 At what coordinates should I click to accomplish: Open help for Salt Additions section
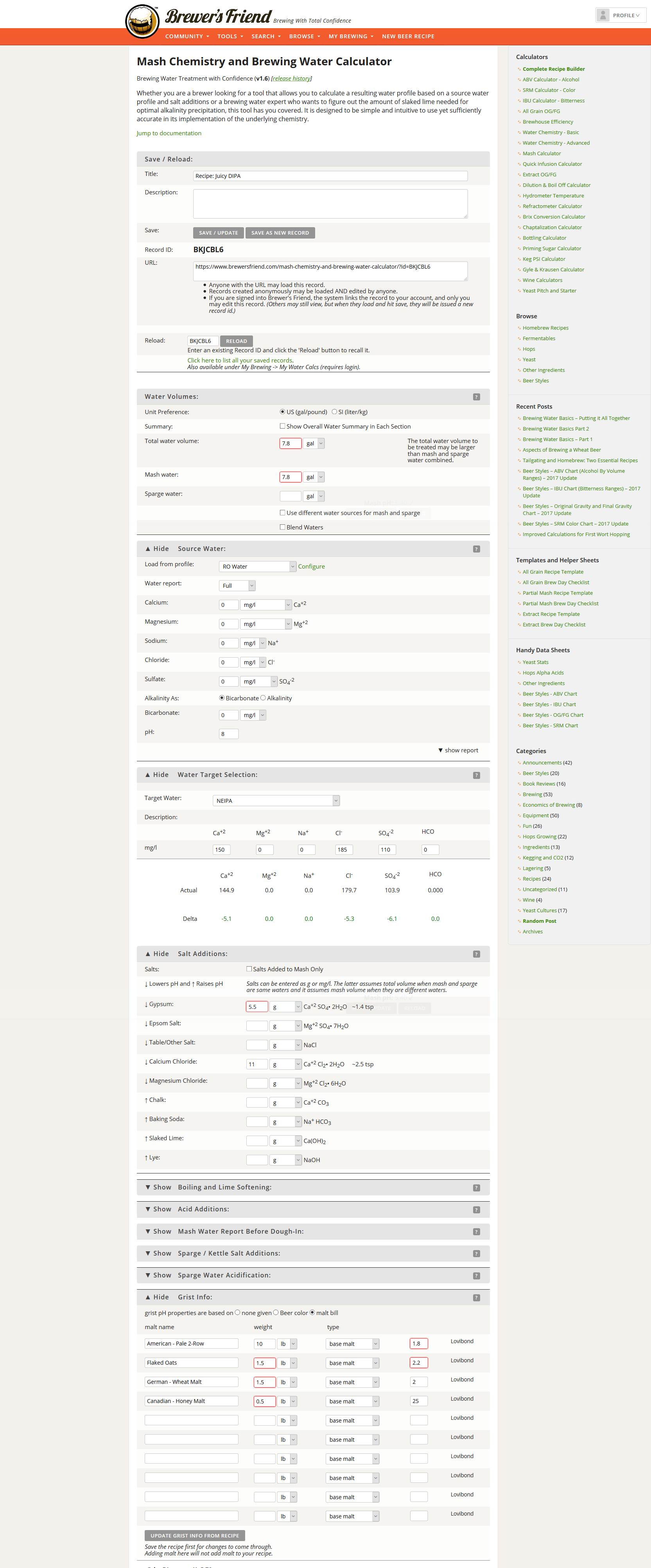(476, 954)
